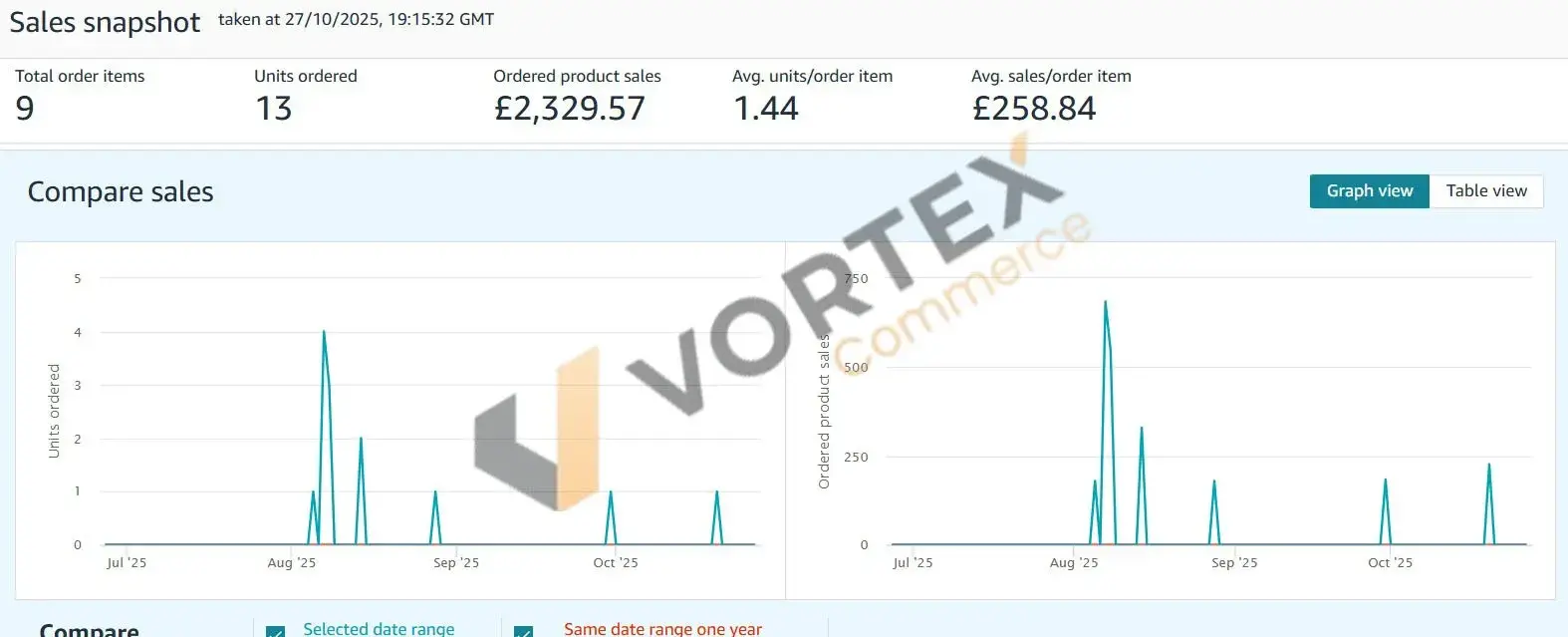Click the late October spike in Units ordered chart
1568x637 pixels.
716,493
